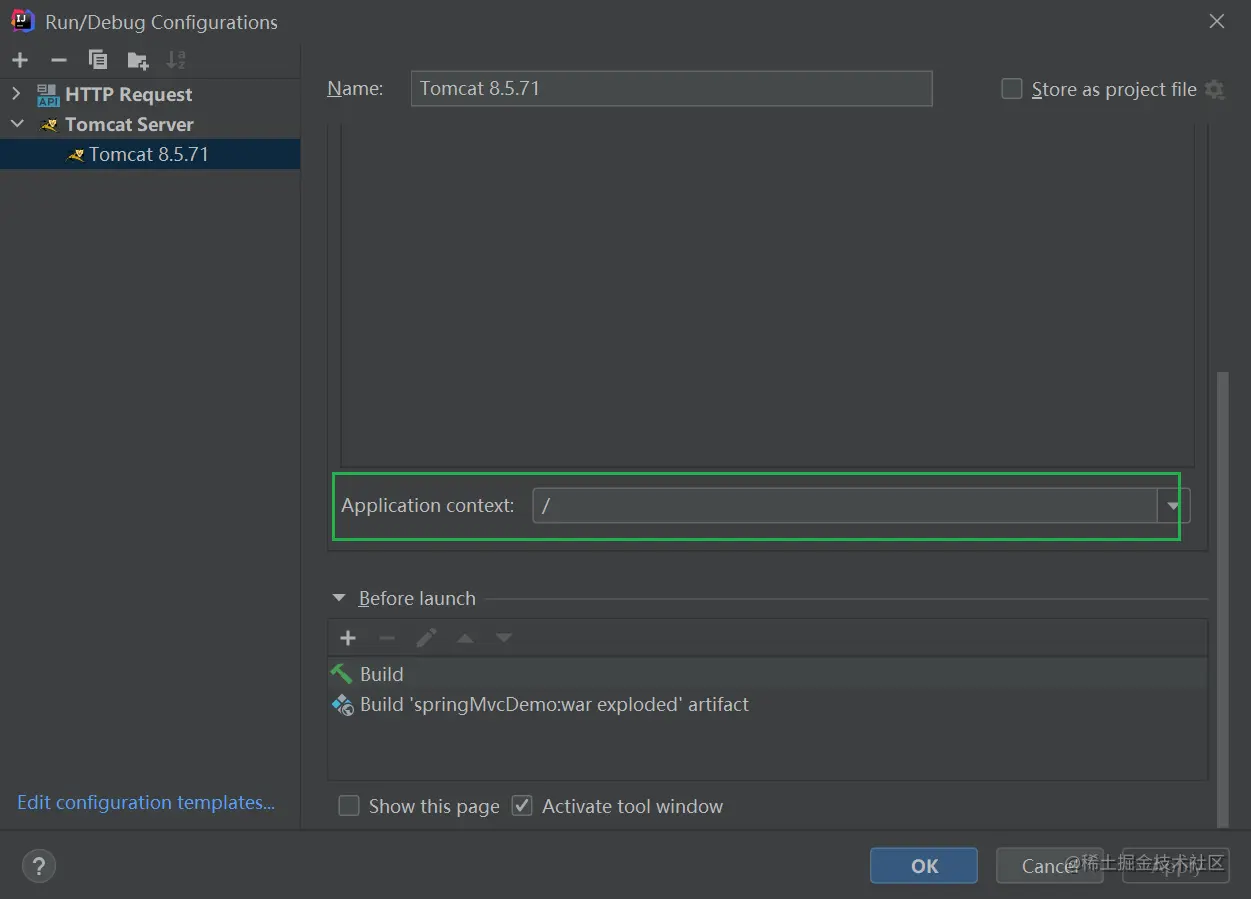Viewport: 1251px width, 899px height.
Task: Click into the Name field
Action: point(671,88)
